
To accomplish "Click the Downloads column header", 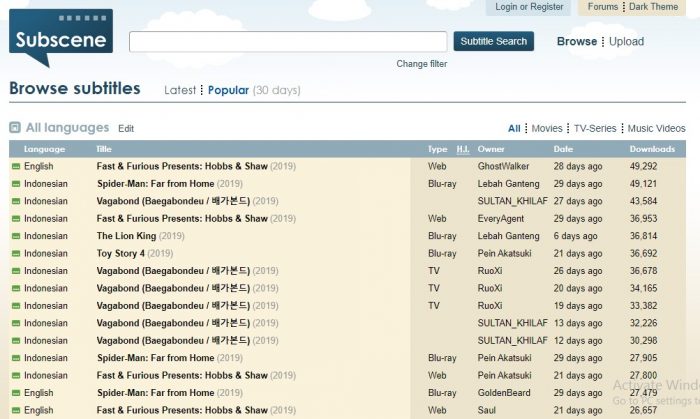I will pos(652,149).
